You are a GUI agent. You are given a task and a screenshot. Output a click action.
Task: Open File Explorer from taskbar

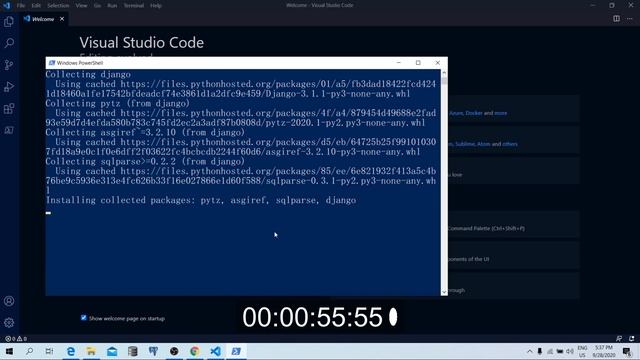point(91,351)
